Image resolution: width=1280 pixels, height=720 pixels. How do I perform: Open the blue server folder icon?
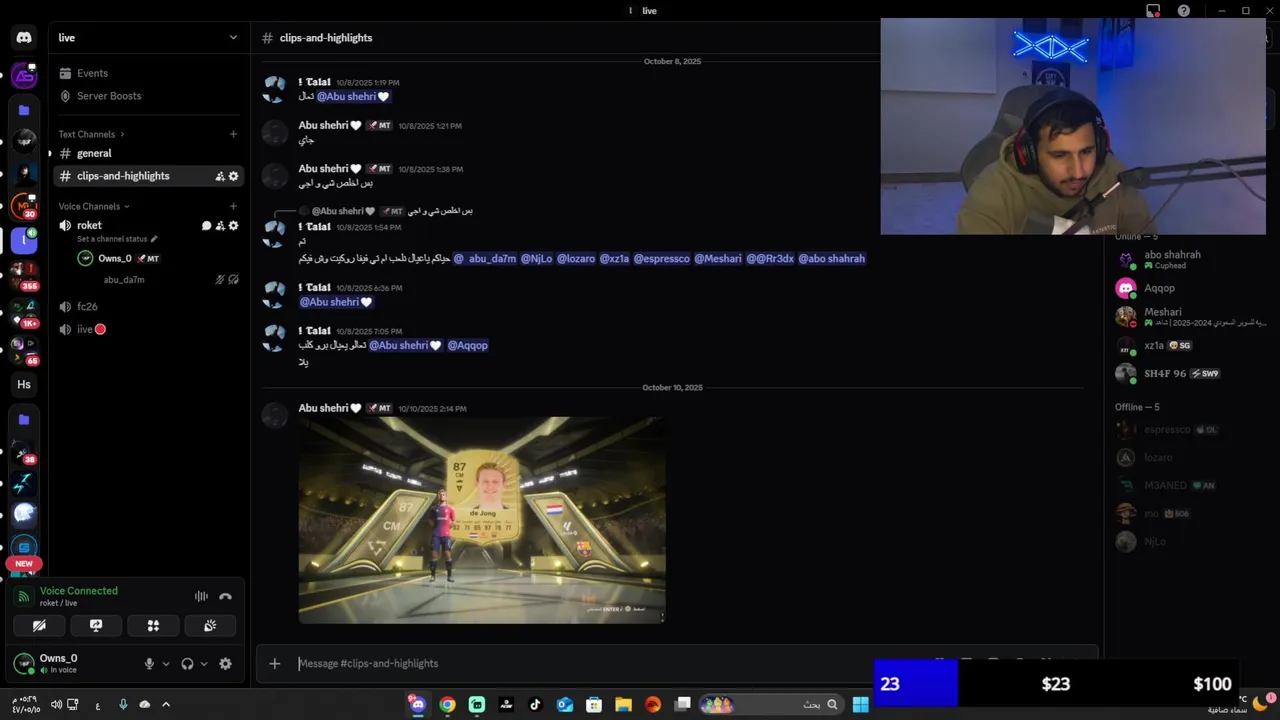pyautogui.click(x=24, y=110)
